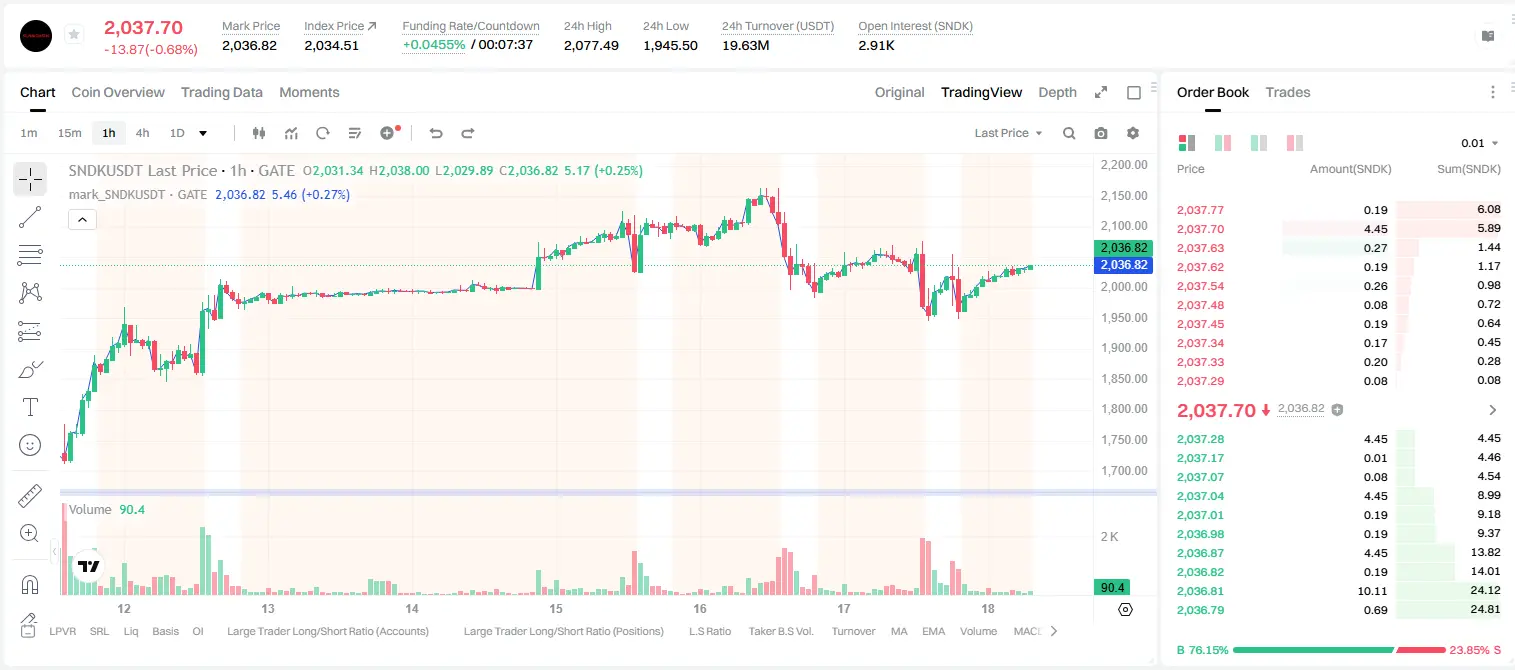Open the Coin Overview tab
The image size is (1515, 670).
118,92
